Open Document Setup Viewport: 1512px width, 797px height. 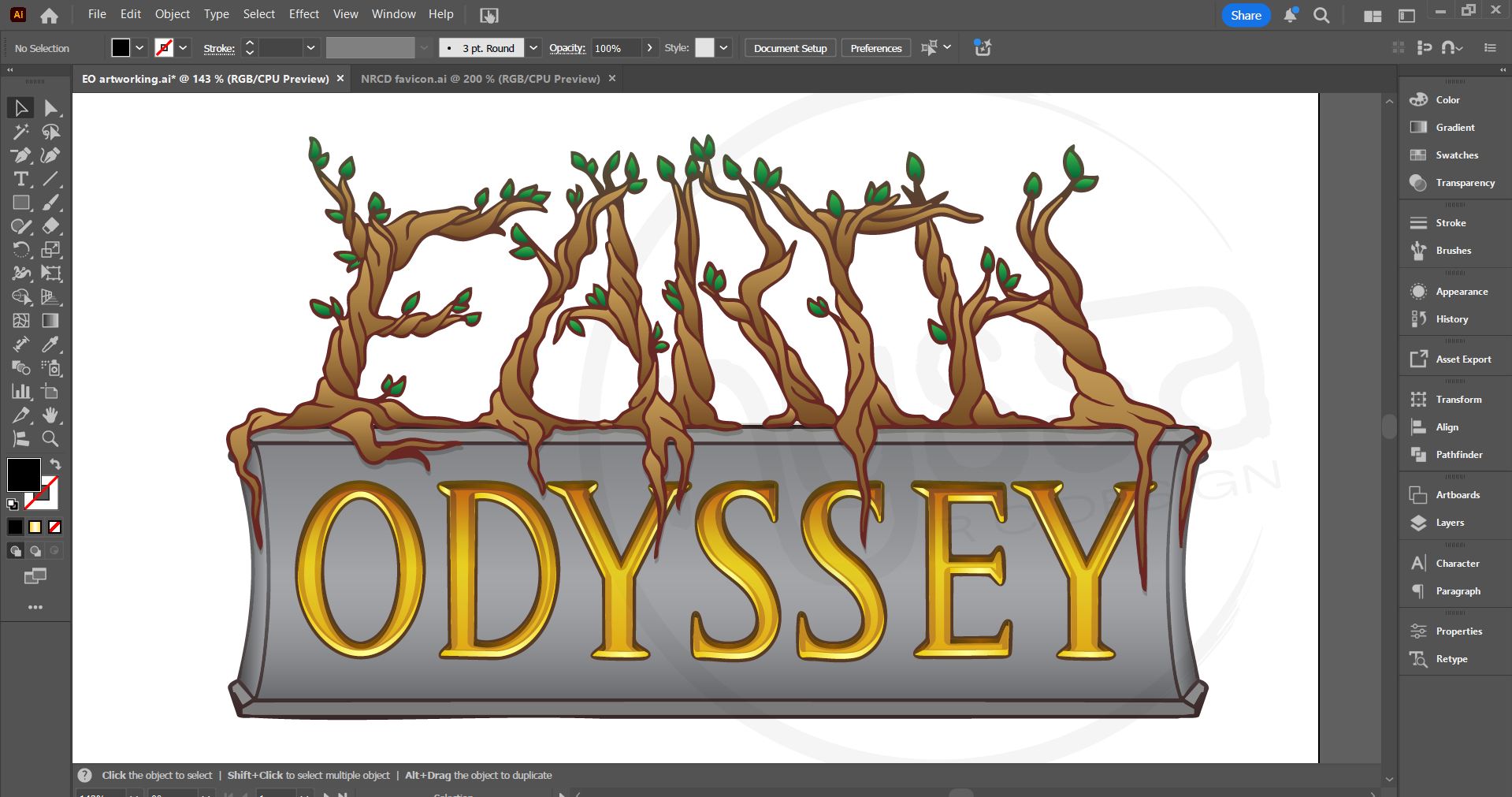coord(789,47)
